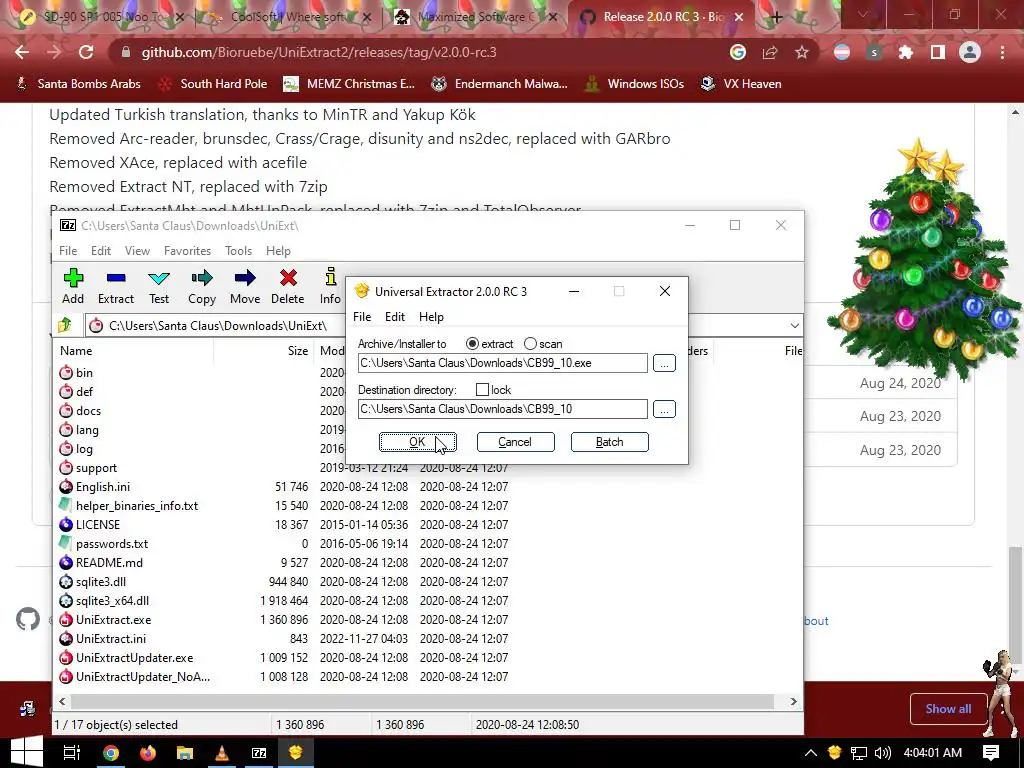The image size is (1024, 768).
Task: Switch to 7-Zip taskbar button
Action: coord(259,752)
